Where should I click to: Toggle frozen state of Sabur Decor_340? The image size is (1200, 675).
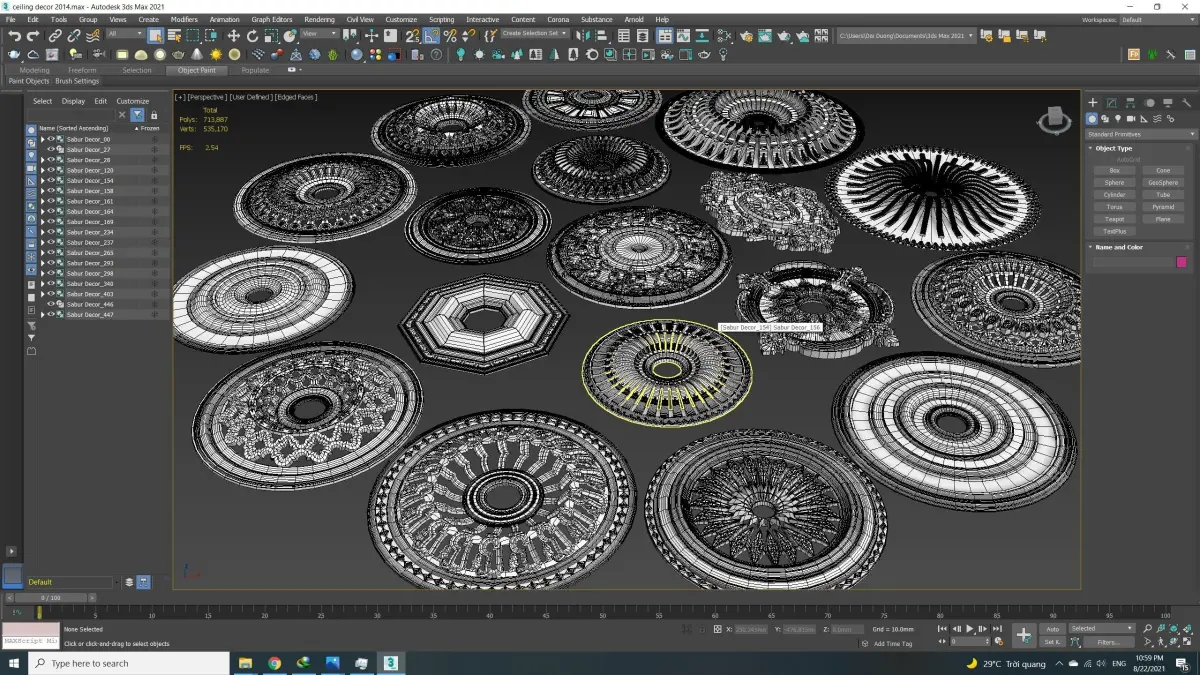click(154, 284)
